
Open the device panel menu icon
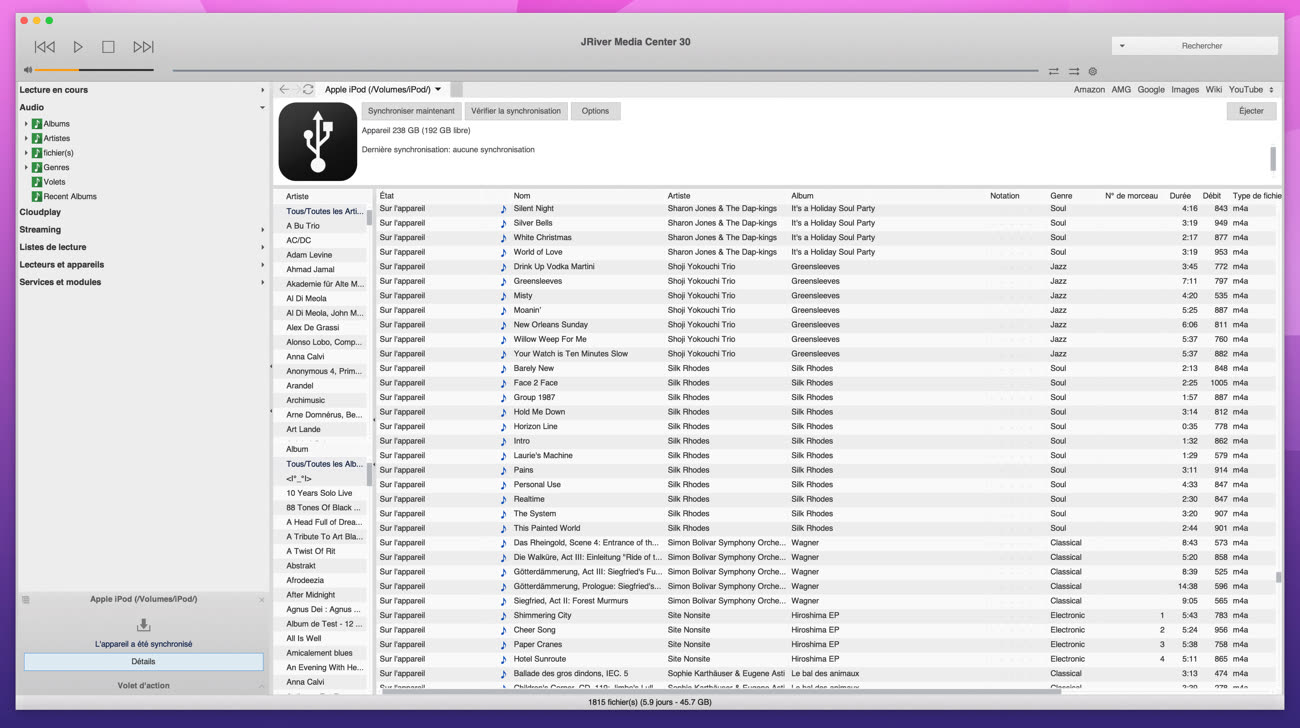[26, 600]
